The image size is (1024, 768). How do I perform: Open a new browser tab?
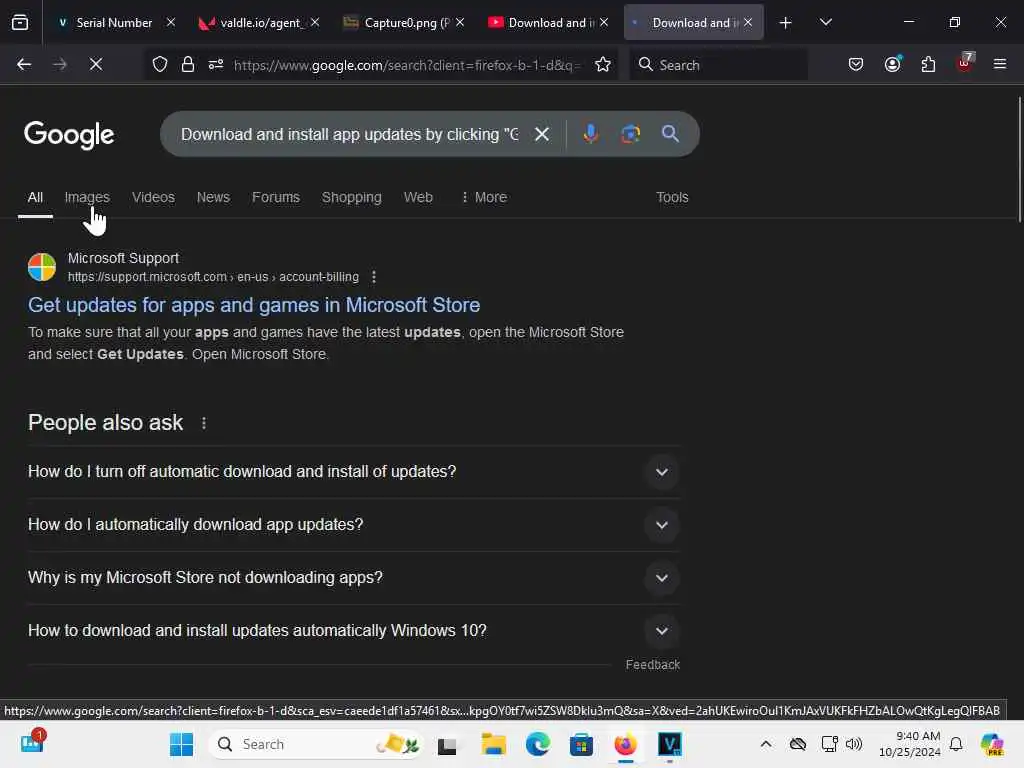[786, 23]
